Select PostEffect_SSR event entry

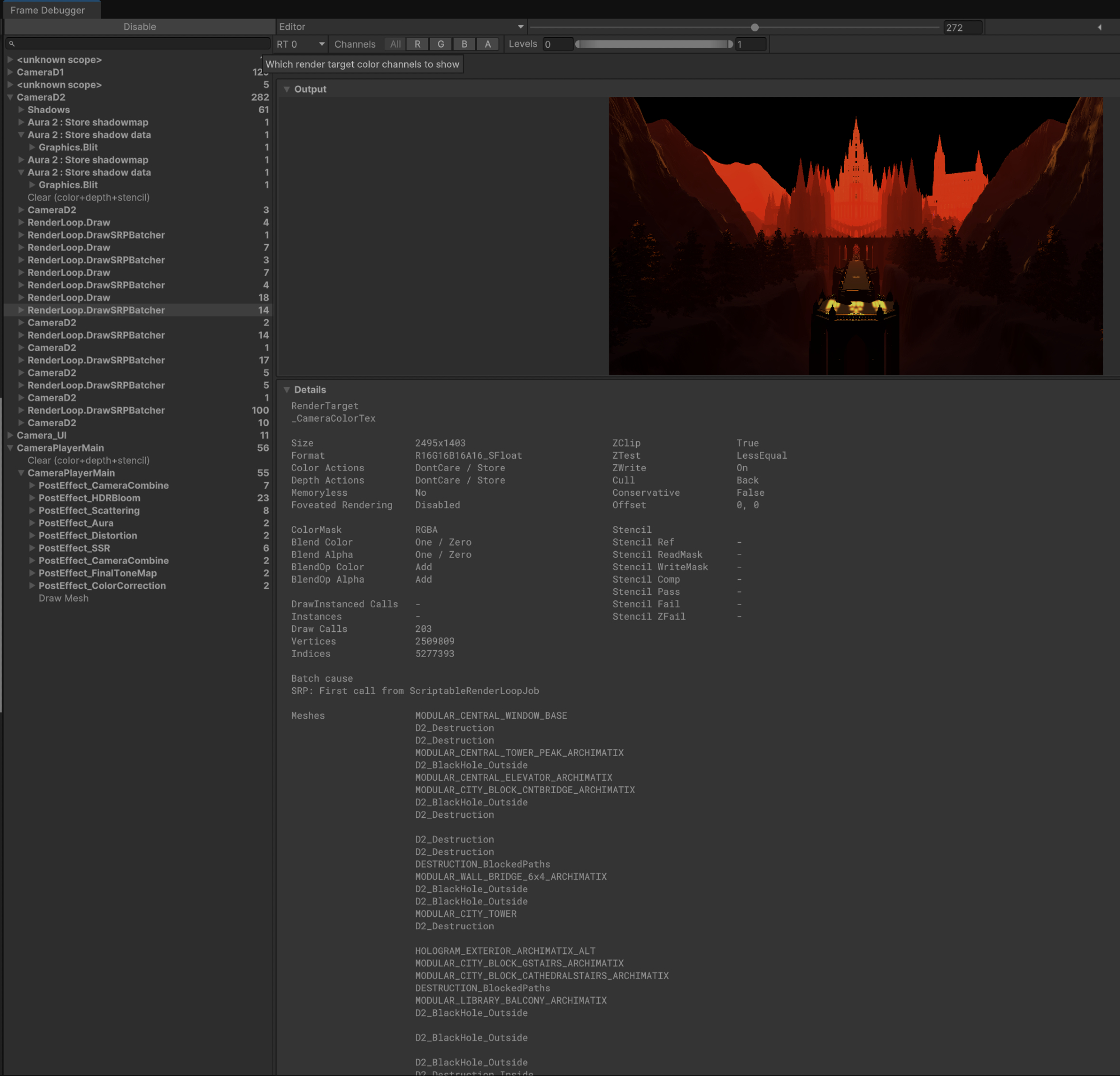(x=74, y=548)
